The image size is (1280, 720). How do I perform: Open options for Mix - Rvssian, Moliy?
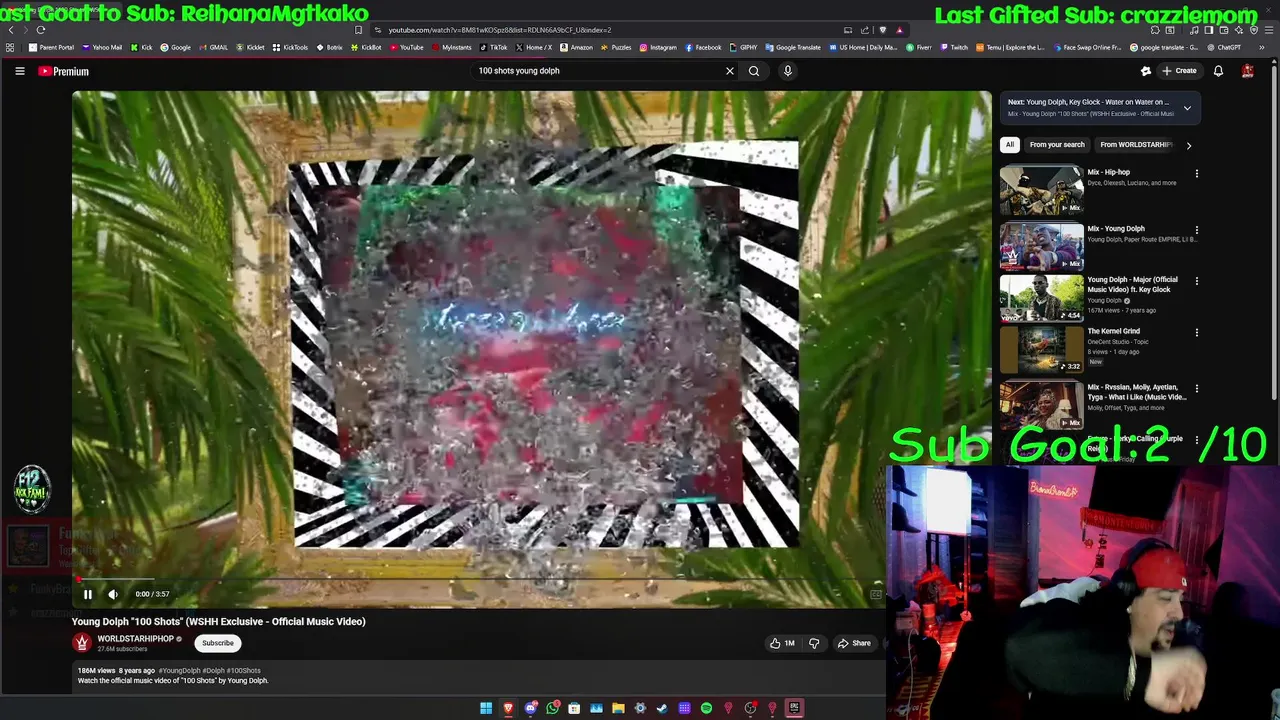1196,389
